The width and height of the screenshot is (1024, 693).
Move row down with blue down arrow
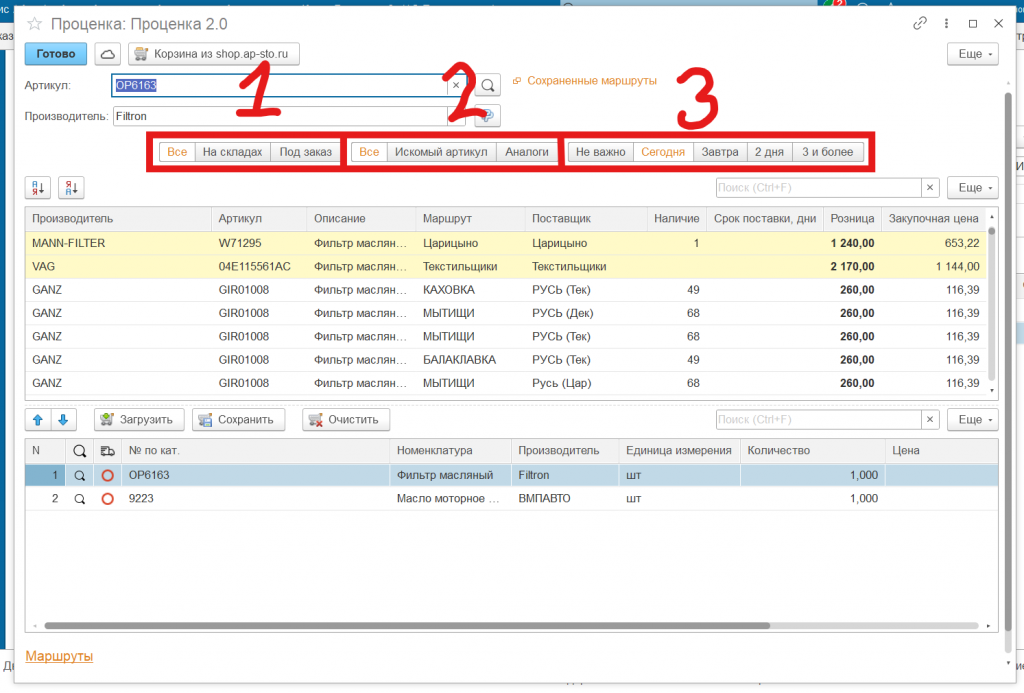coord(62,420)
